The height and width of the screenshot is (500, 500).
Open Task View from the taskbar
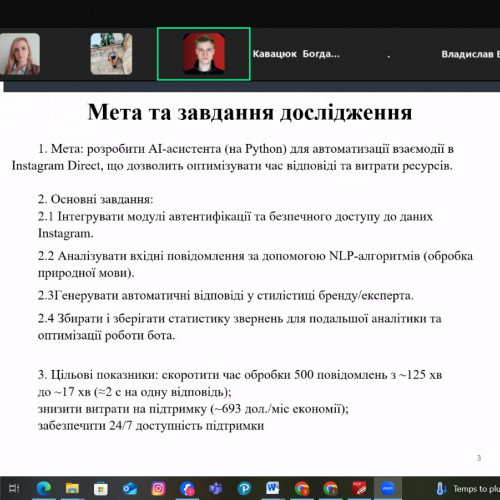pos(14,489)
